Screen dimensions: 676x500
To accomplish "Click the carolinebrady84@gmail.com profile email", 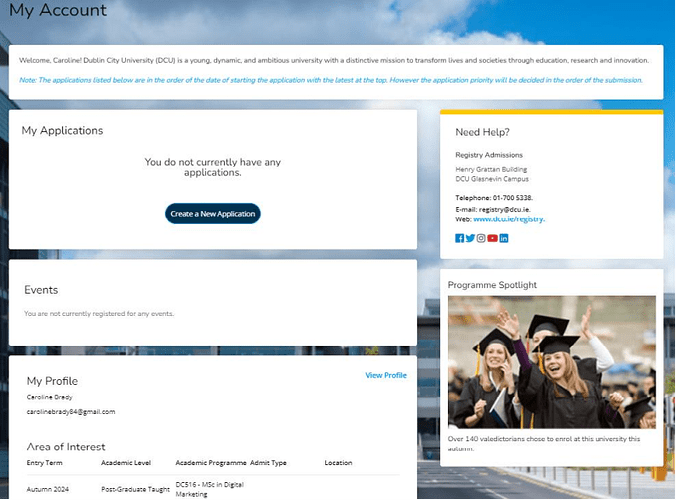I will [x=70, y=411].
